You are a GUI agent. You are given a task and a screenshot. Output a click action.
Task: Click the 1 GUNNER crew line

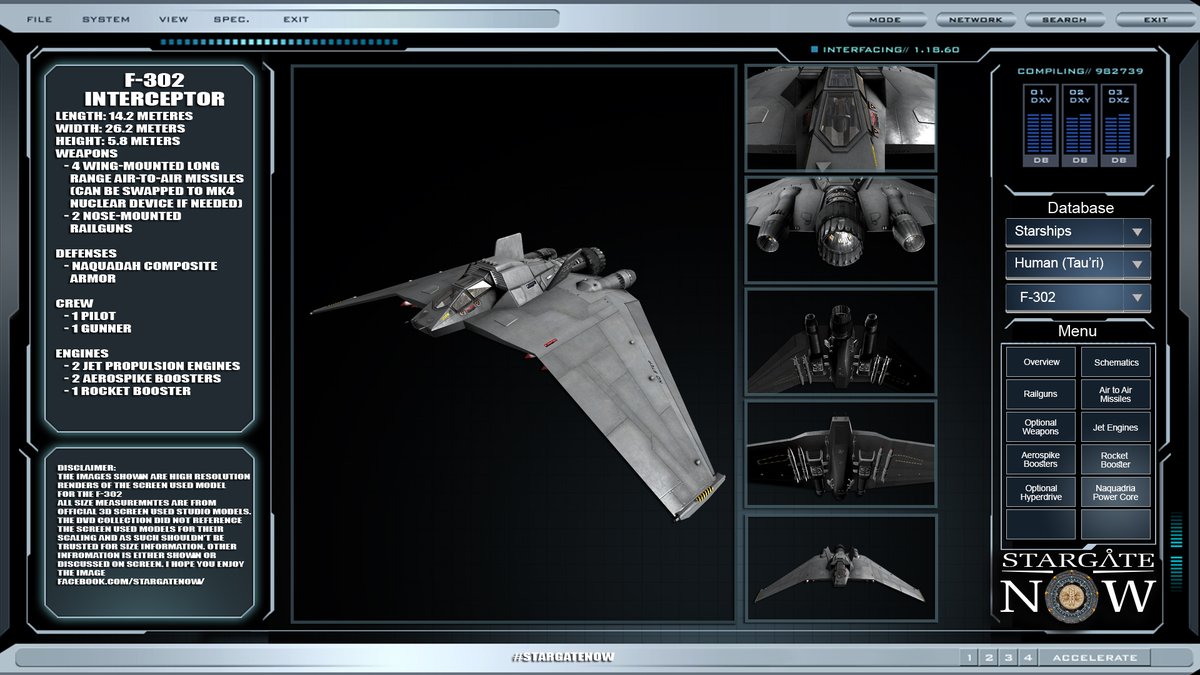click(x=98, y=328)
